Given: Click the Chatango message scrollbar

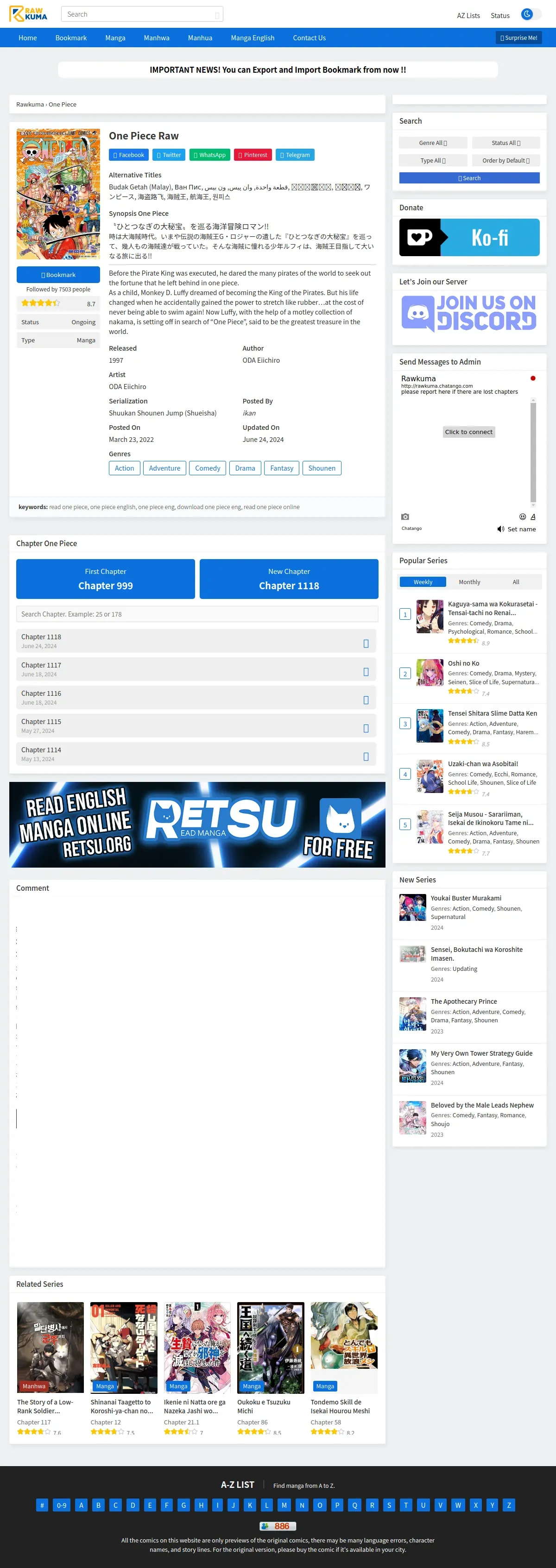Looking at the screenshot, I should pyautogui.click(x=533, y=453).
